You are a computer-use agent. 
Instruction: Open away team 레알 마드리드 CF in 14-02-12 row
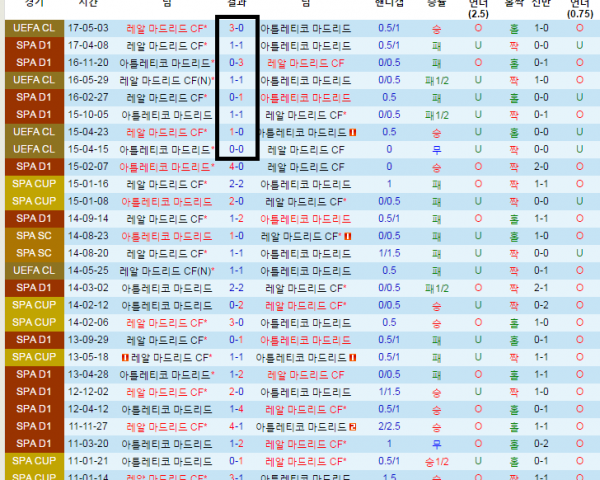[x=306, y=305]
